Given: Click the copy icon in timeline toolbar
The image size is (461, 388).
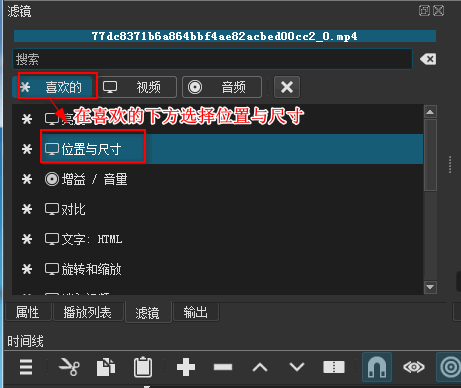Looking at the screenshot, I should pyautogui.click(x=106, y=367).
